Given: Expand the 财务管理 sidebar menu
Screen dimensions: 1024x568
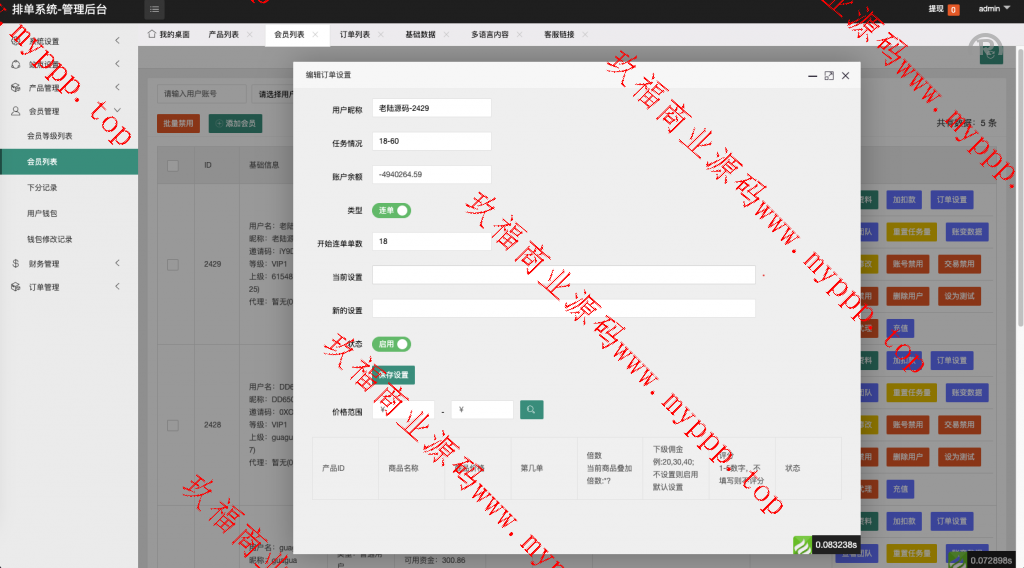Looking at the screenshot, I should (x=68, y=264).
